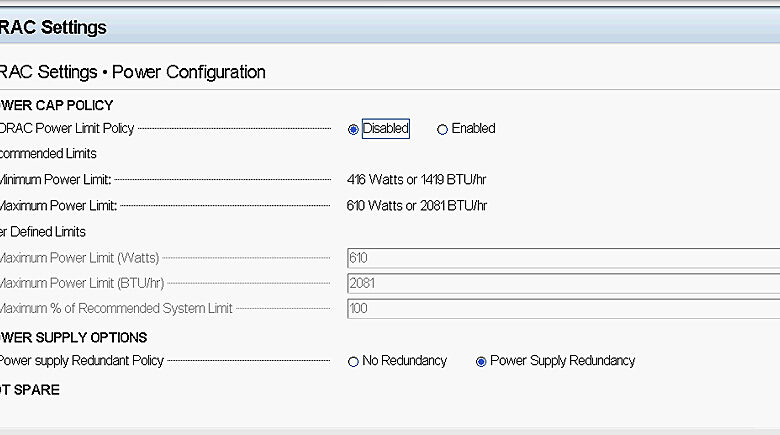Click the RAC Settings title bar heading

pos(53,27)
